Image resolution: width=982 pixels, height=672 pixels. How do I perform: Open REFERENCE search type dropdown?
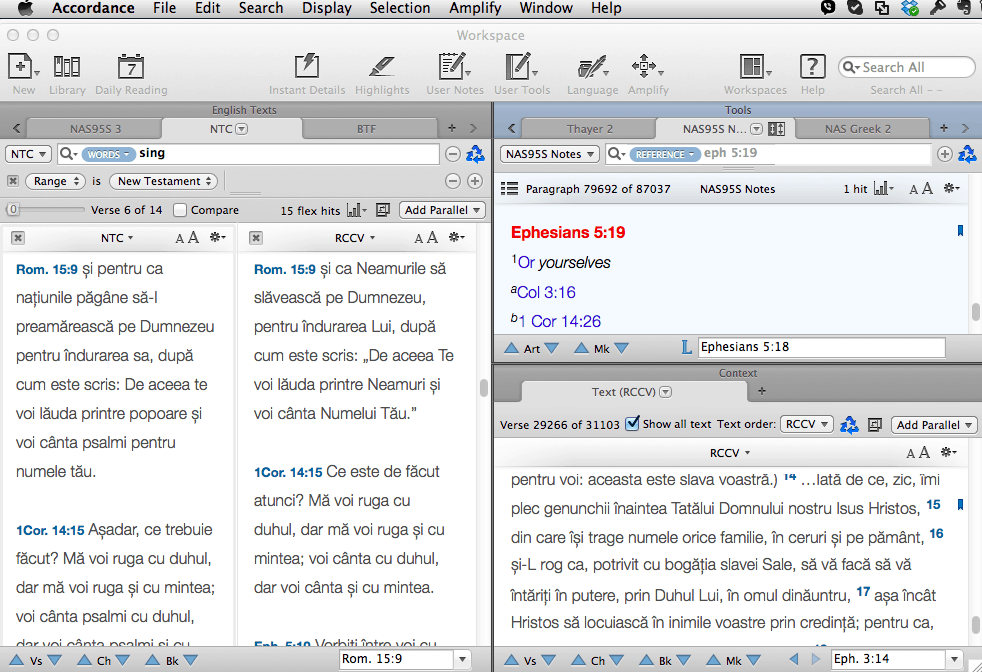point(664,154)
